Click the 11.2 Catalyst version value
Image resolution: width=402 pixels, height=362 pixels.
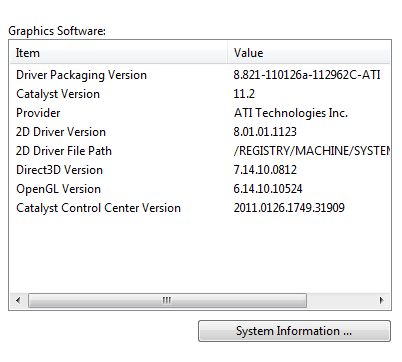tap(244, 94)
